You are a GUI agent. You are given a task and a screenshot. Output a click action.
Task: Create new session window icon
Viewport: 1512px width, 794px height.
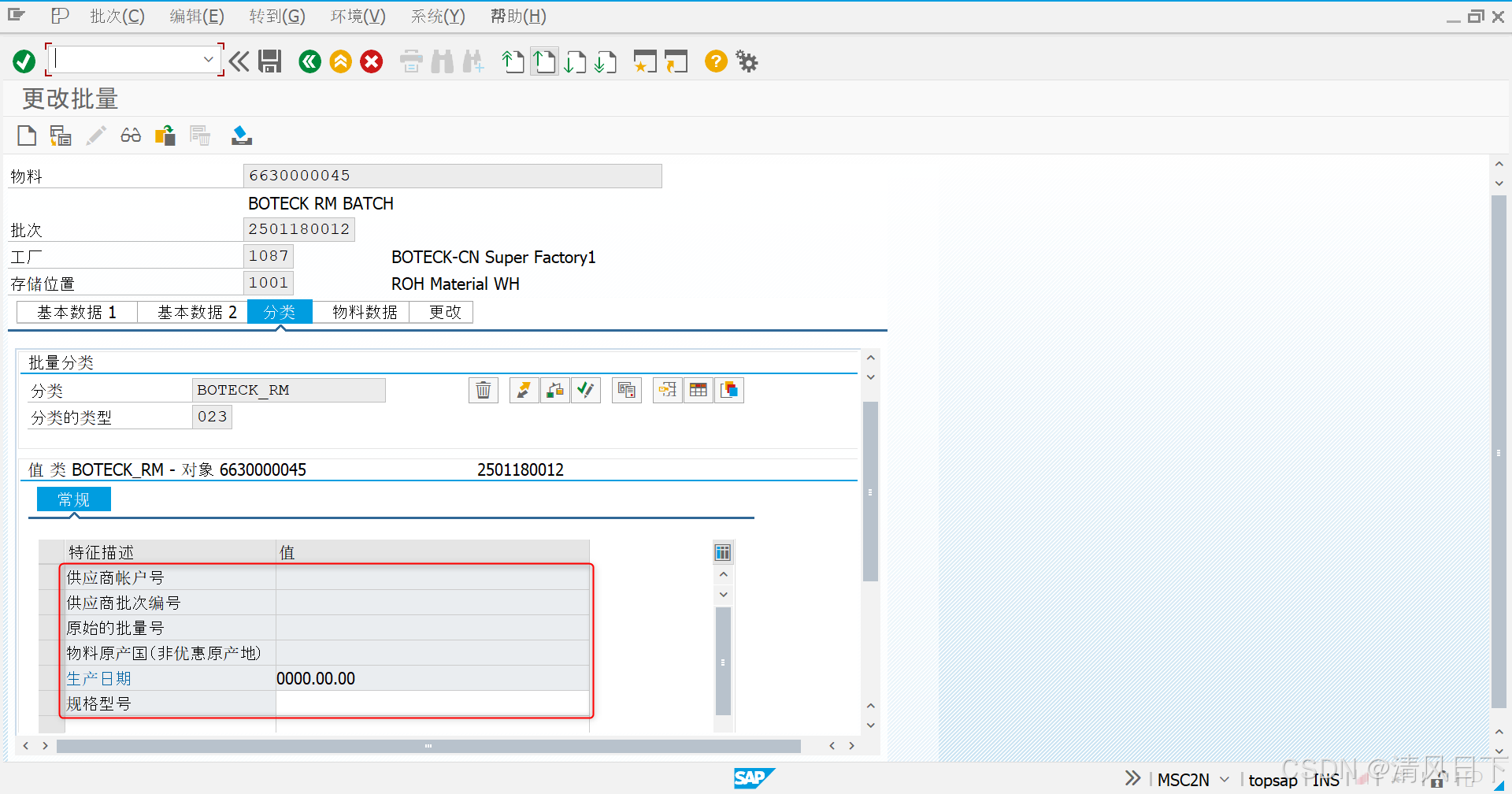pos(645,61)
